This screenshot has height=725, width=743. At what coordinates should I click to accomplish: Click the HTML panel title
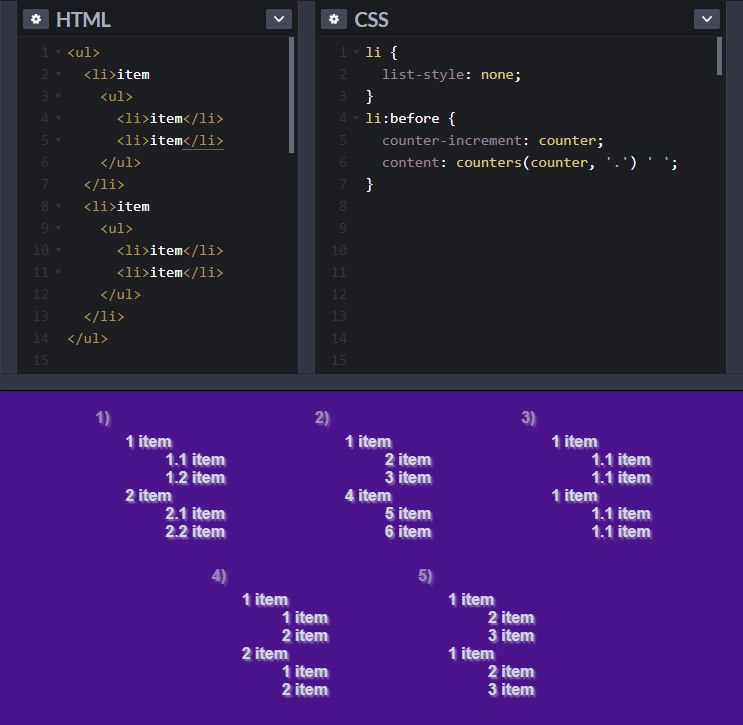pyautogui.click(x=83, y=19)
